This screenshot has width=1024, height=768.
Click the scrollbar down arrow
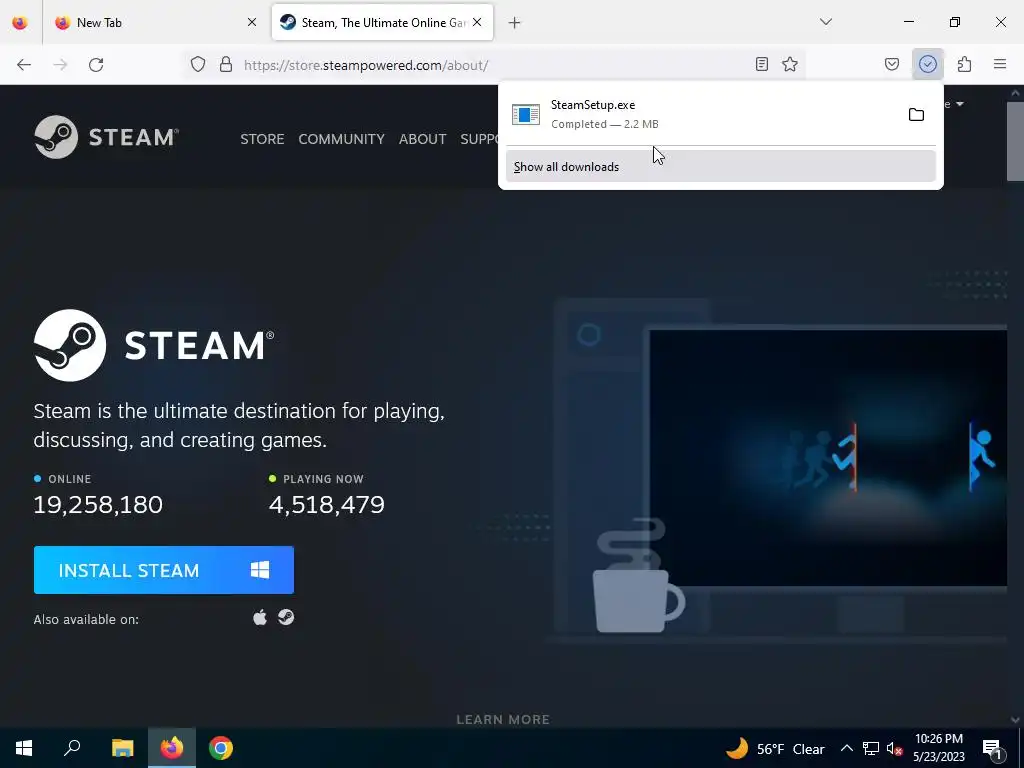tap(1015, 720)
